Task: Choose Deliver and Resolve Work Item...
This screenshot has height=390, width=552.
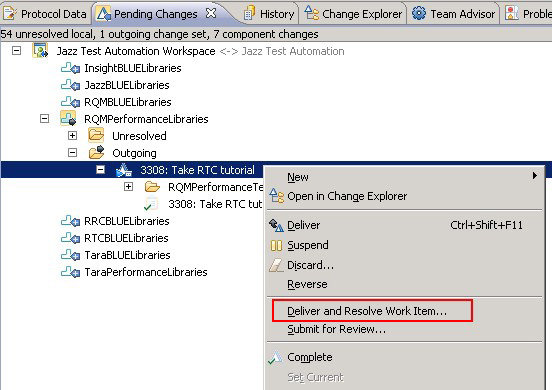Action: click(372, 311)
